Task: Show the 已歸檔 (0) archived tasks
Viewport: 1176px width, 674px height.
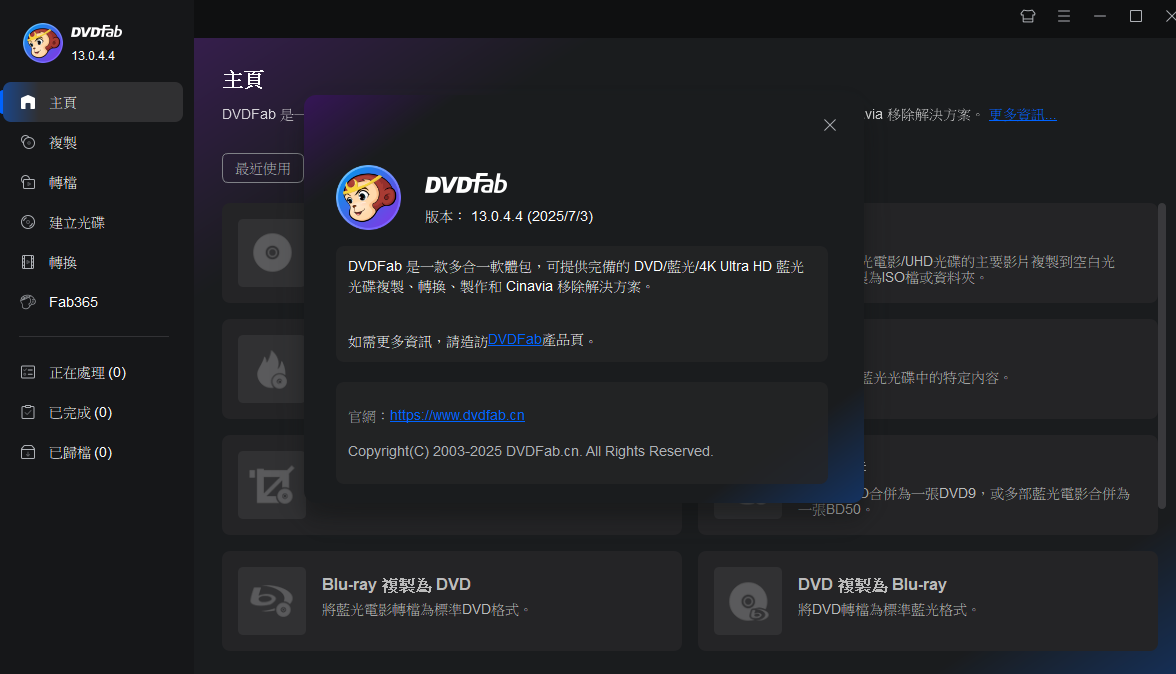Action: tap(93, 453)
